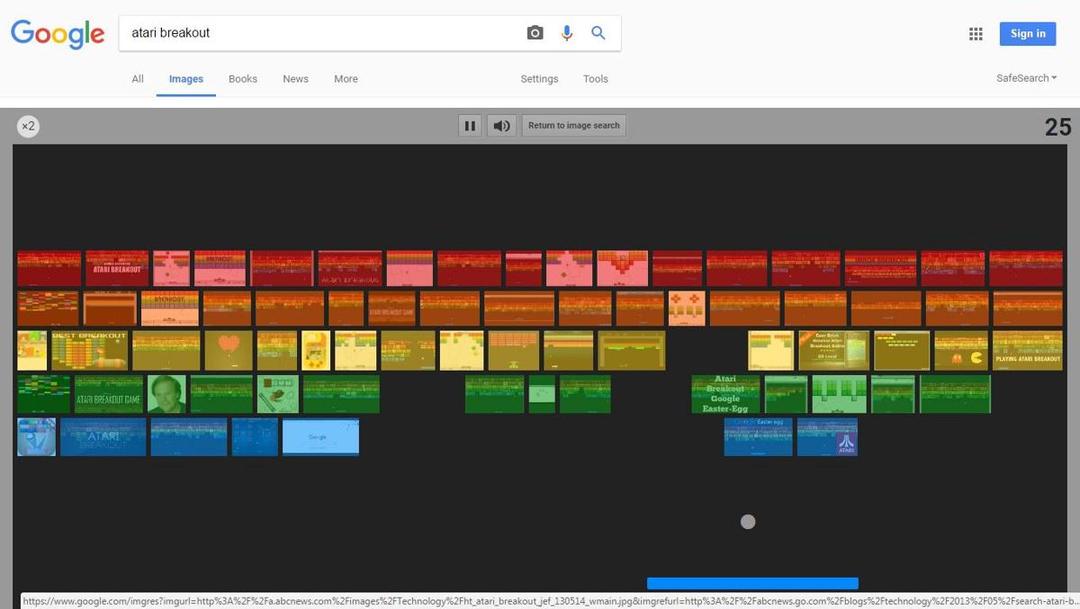The image size is (1080, 609).
Task: Click the light blue Google brick
Action: (x=320, y=437)
